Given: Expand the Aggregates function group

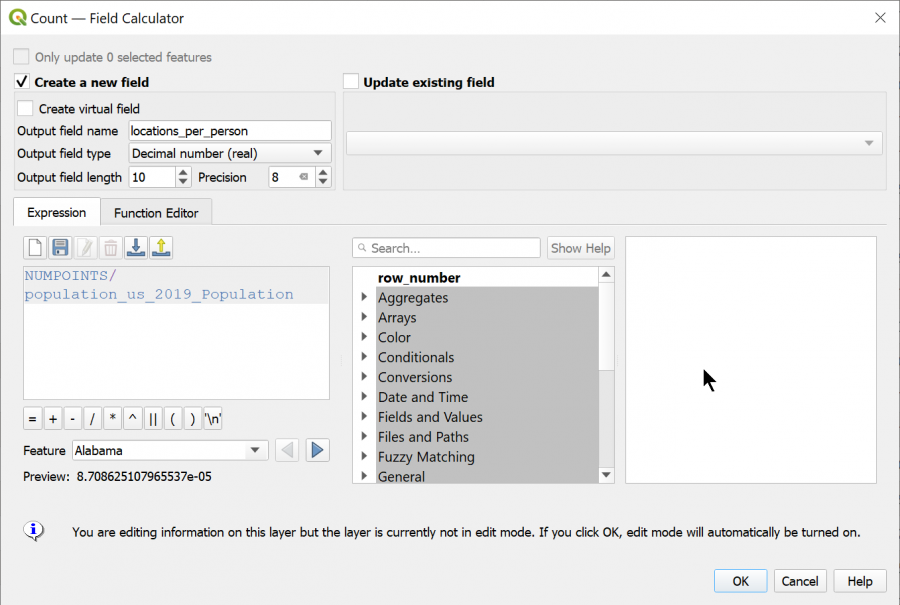Looking at the screenshot, I should pos(364,297).
